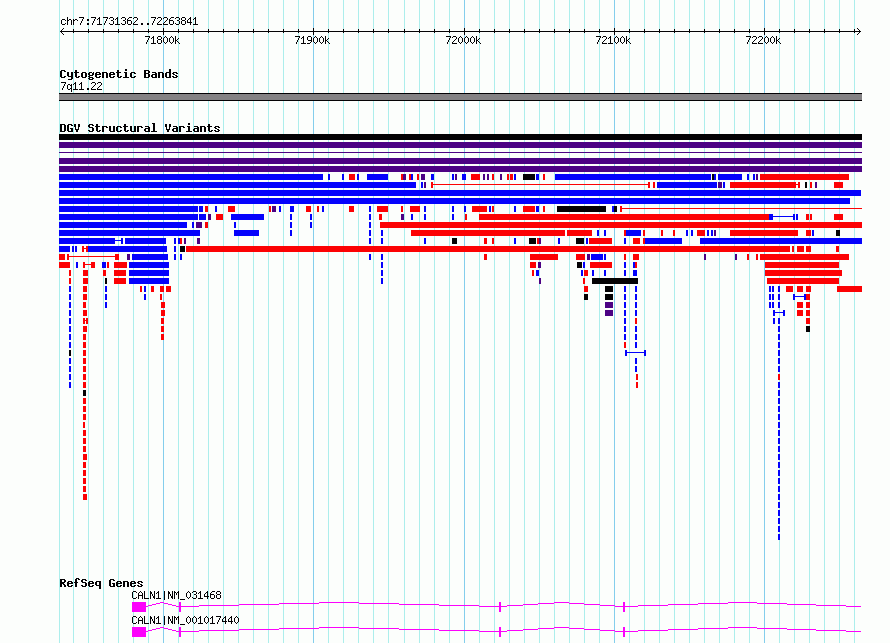Screen dimensions: 890x643
Task: Click the long red variant bar starting right of 71800k
Action: pyautogui.click(x=488, y=249)
